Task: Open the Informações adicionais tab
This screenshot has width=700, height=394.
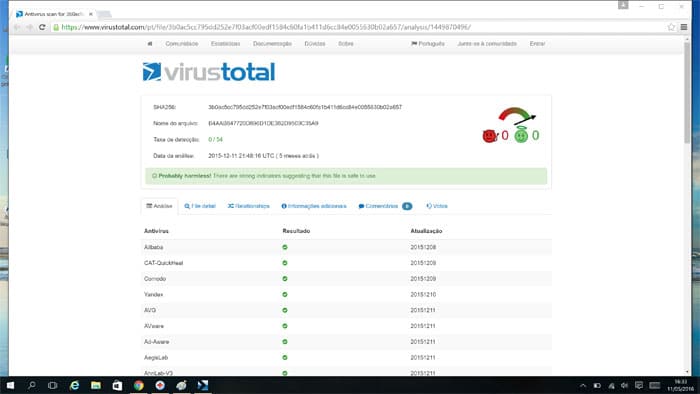Action: click(x=314, y=206)
